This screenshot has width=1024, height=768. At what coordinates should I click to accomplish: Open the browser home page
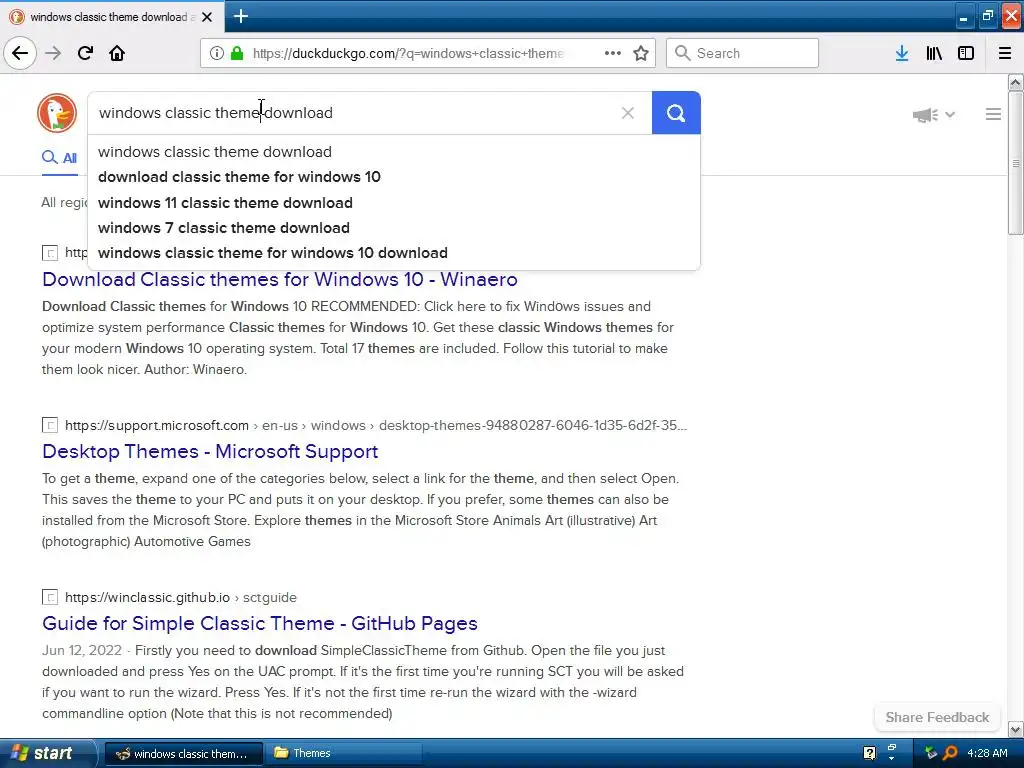[x=117, y=53]
